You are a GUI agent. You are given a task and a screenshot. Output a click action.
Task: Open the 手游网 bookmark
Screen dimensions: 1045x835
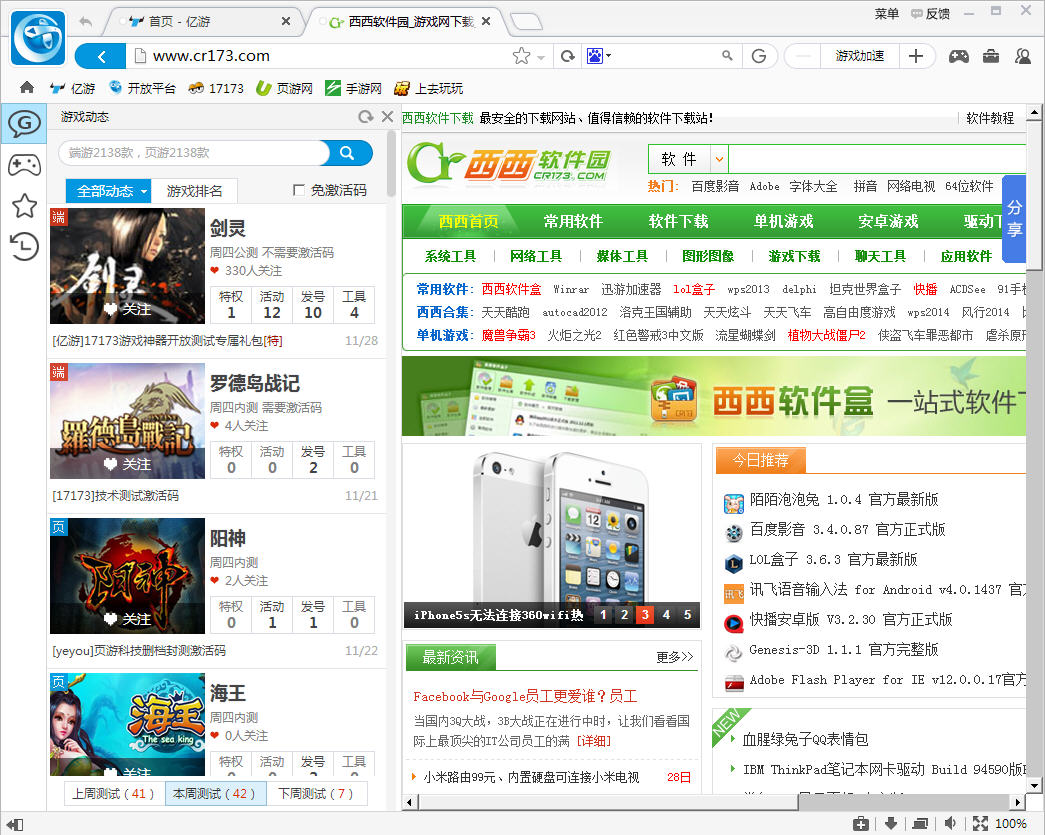353,88
